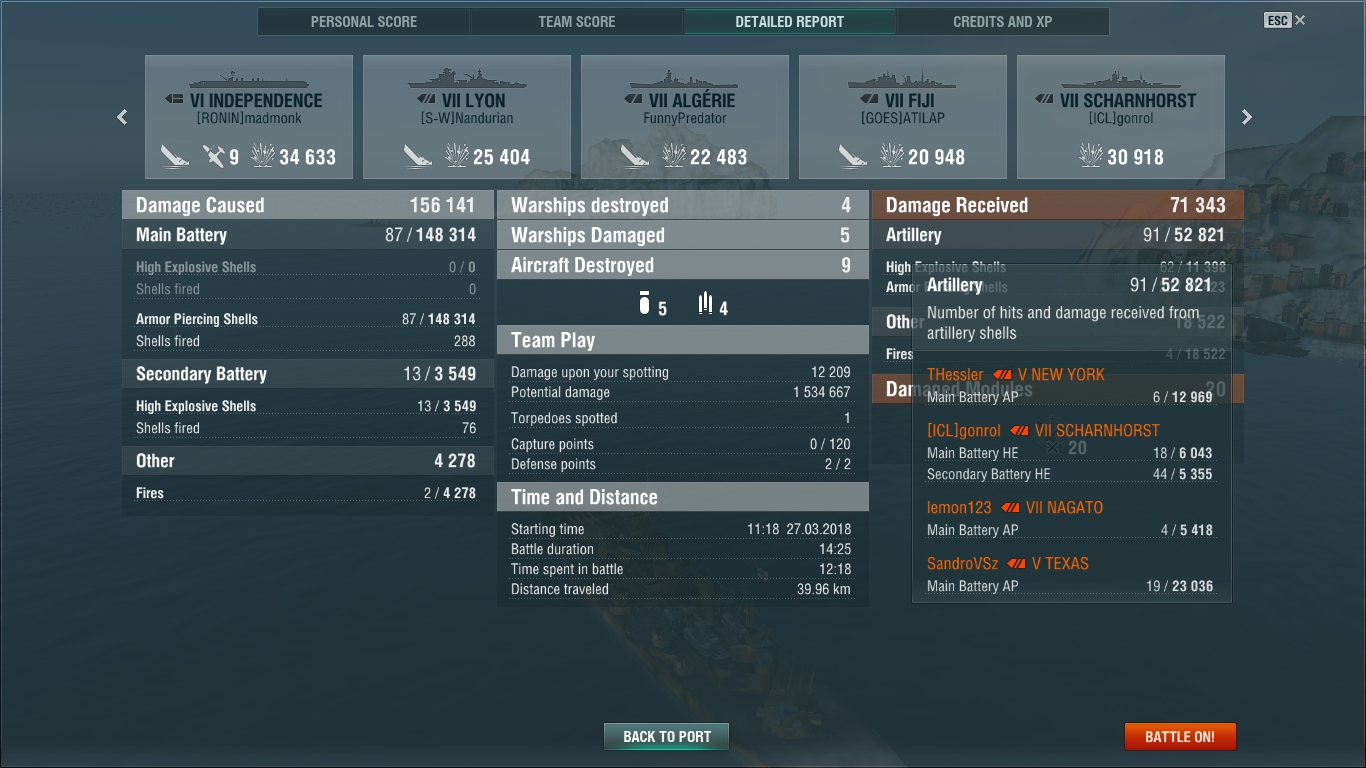Screen dimensions: 1366x768
Task: Select the VI Independence ship card
Action: [x=249, y=117]
